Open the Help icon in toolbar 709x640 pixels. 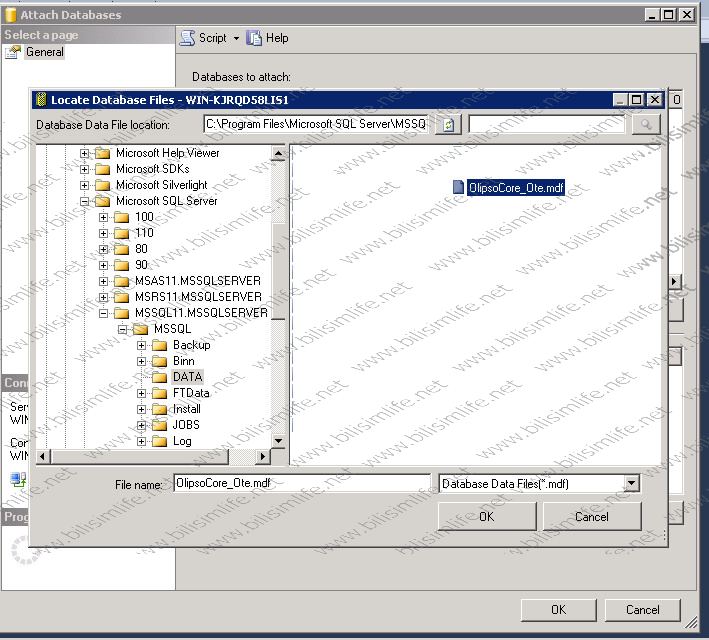coord(255,38)
